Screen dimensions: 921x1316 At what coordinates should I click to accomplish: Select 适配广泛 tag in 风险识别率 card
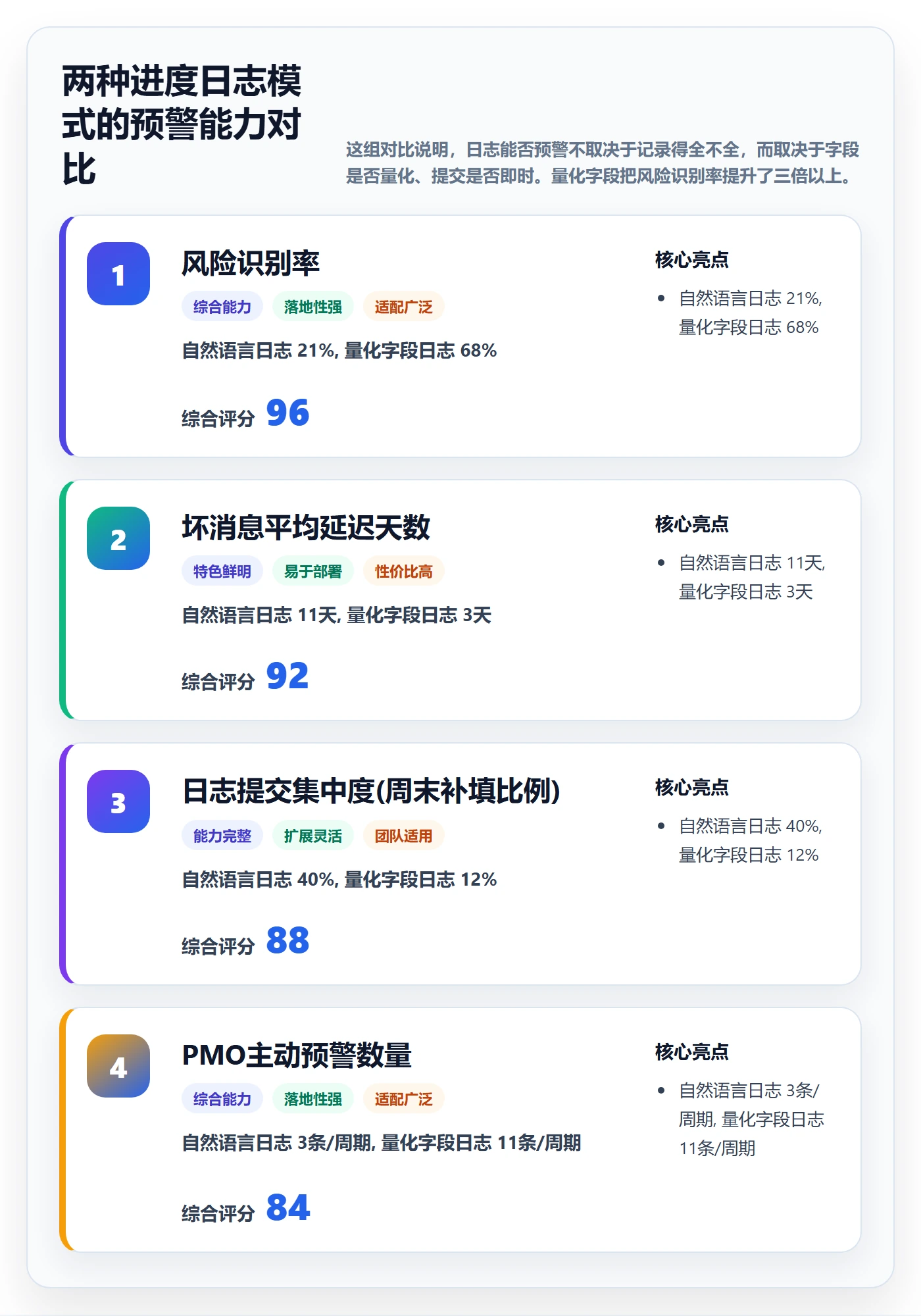404,307
